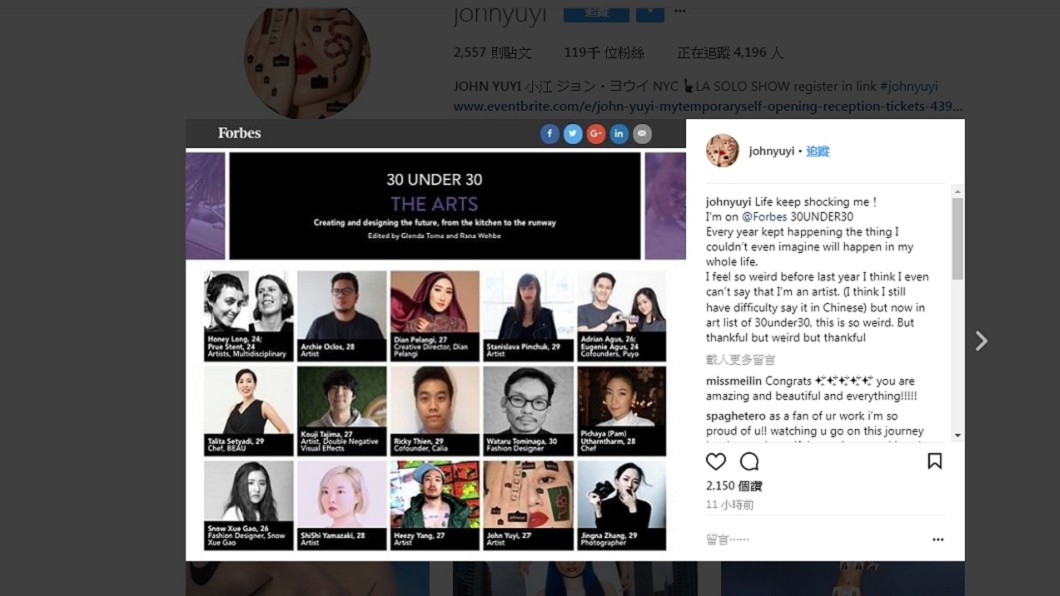The width and height of the screenshot is (1060, 596).
Task: Click the comment scrollbar down arrow
Action: coord(957,435)
